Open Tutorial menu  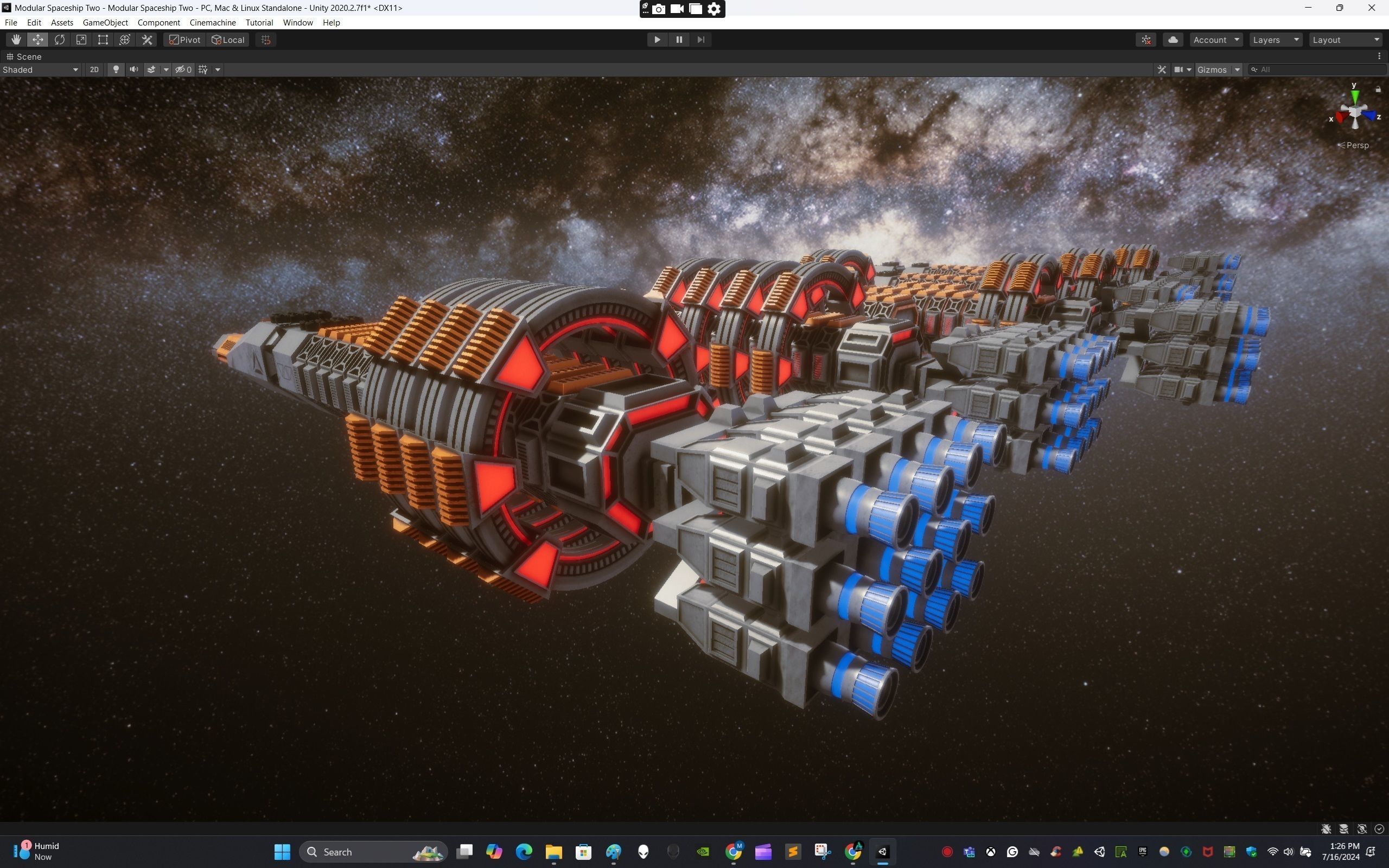point(259,22)
